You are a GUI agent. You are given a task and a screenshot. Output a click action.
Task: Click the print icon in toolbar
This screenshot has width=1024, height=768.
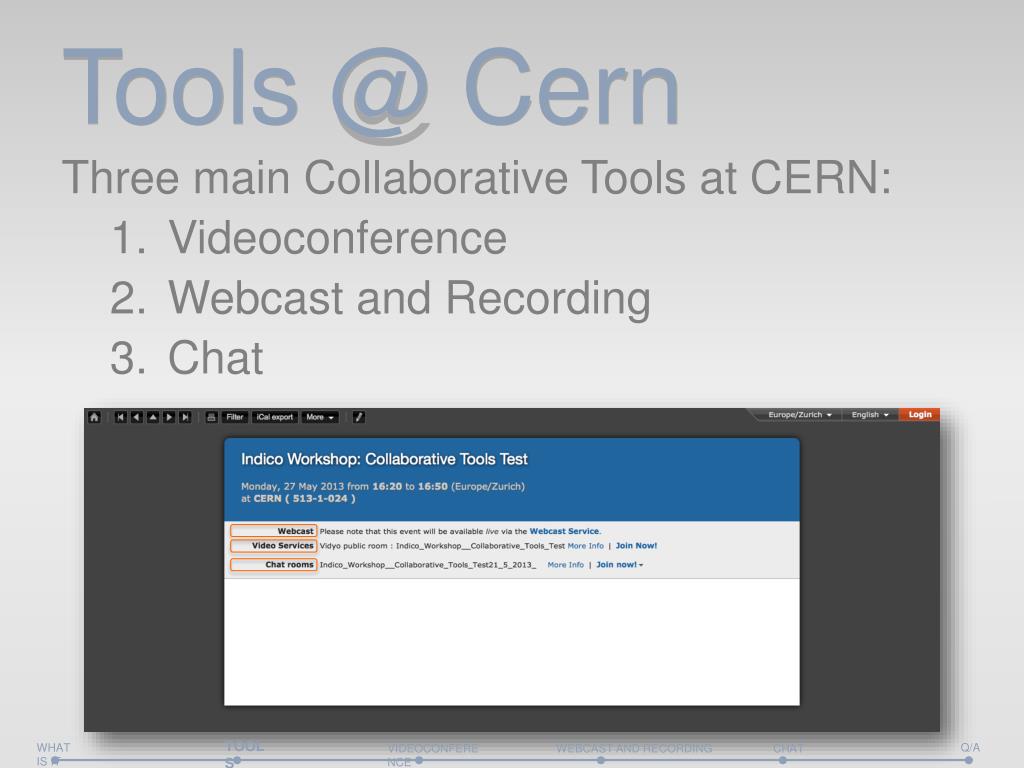(211, 417)
